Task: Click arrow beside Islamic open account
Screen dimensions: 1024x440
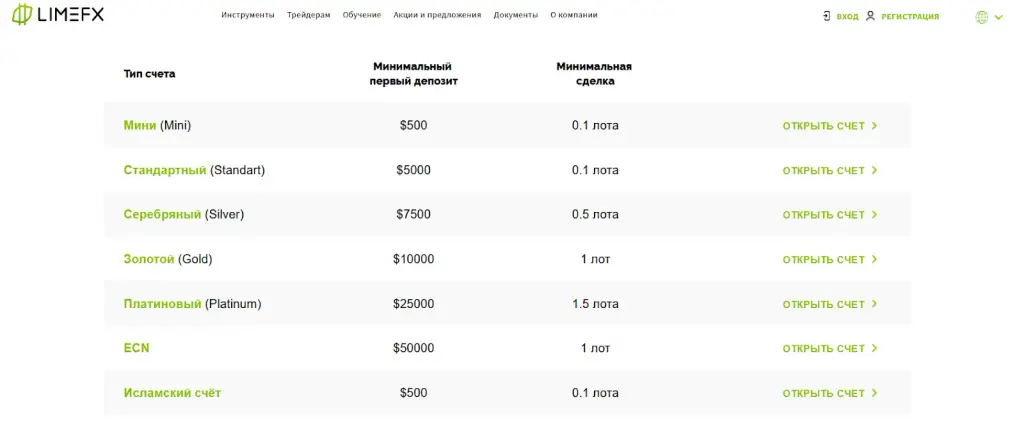Action: point(874,393)
